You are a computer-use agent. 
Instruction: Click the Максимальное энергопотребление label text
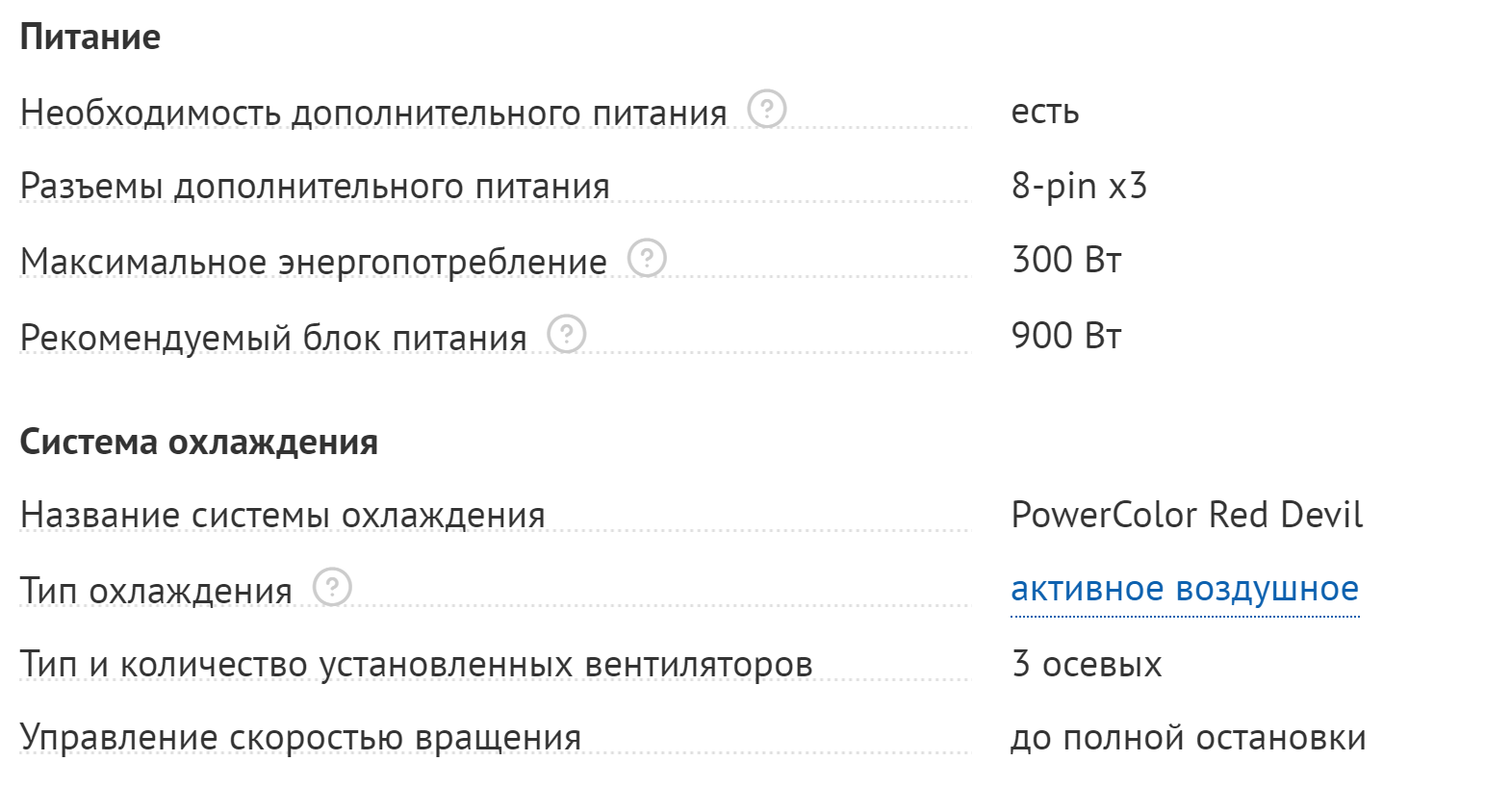[314, 262]
